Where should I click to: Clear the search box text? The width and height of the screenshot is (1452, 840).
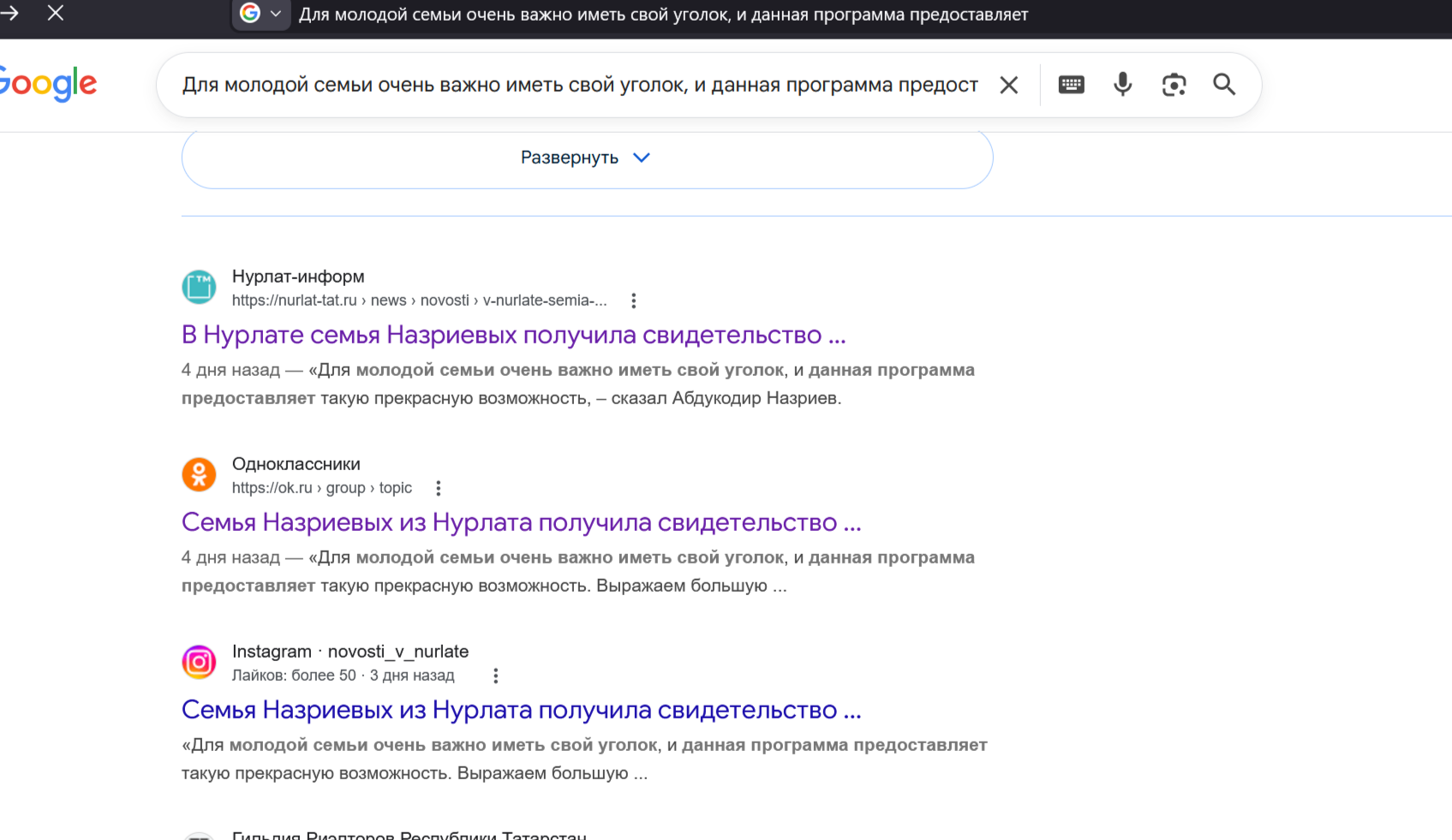pyautogui.click(x=1009, y=85)
